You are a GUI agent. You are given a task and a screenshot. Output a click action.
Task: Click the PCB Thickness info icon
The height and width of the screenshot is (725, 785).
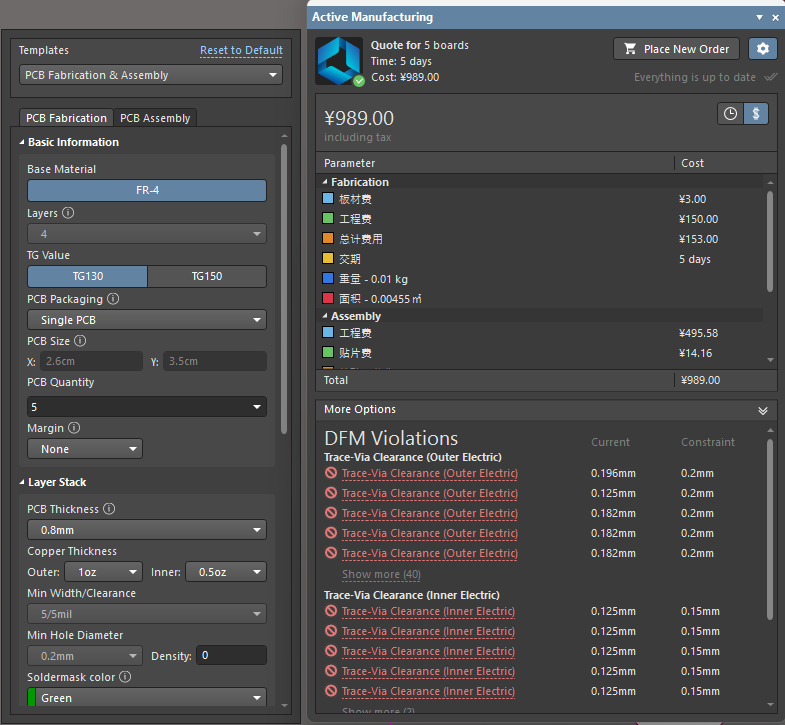109,509
